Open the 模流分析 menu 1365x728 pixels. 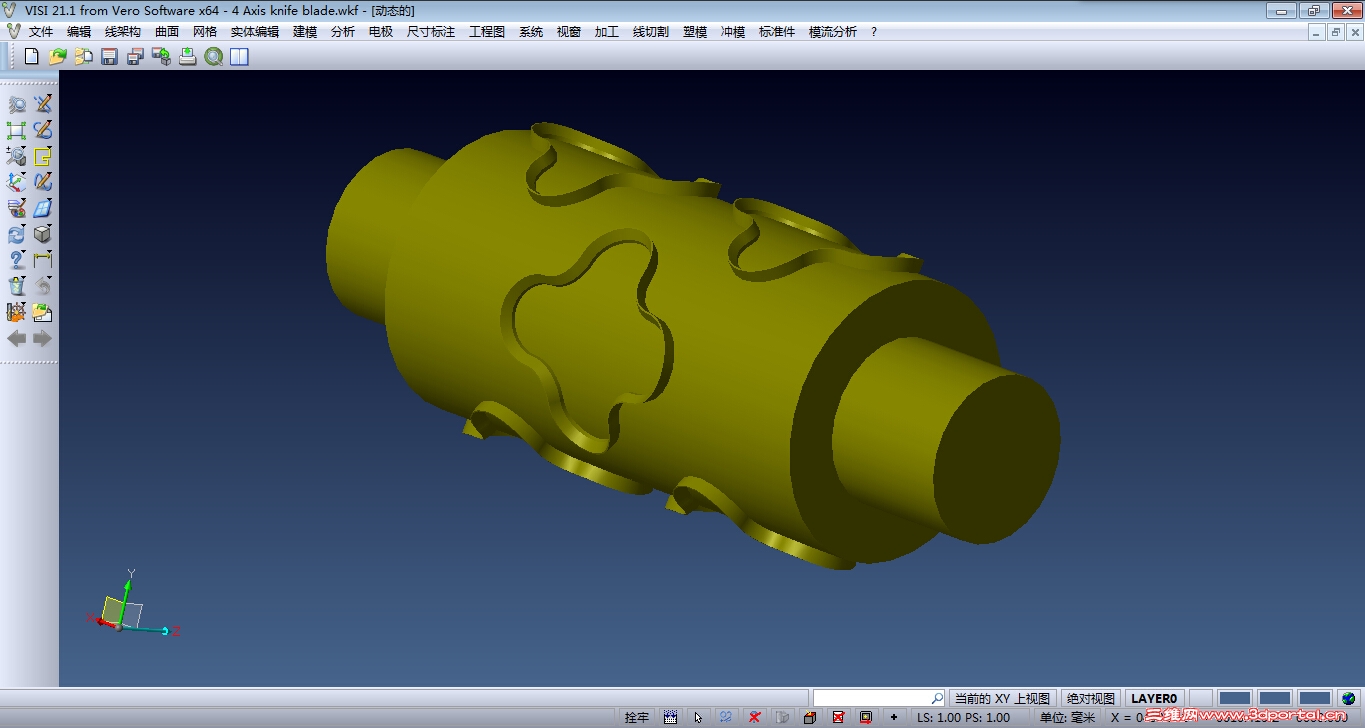pyautogui.click(x=833, y=32)
